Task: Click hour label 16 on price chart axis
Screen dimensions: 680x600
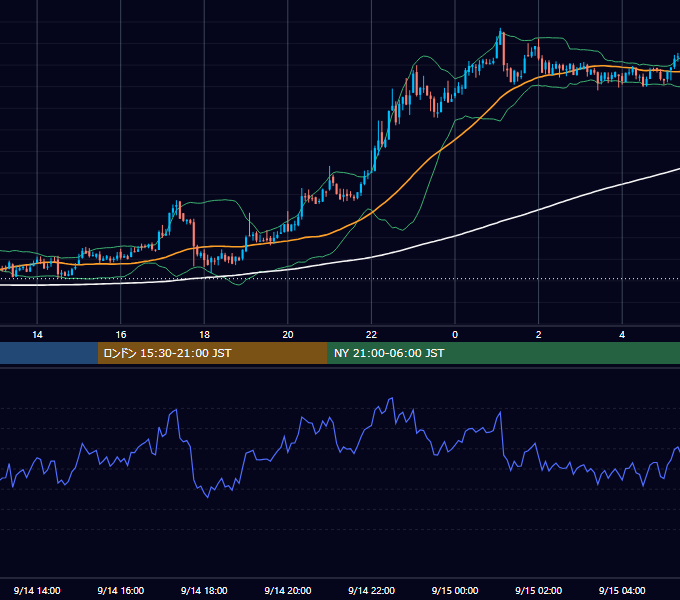Action: (x=121, y=335)
